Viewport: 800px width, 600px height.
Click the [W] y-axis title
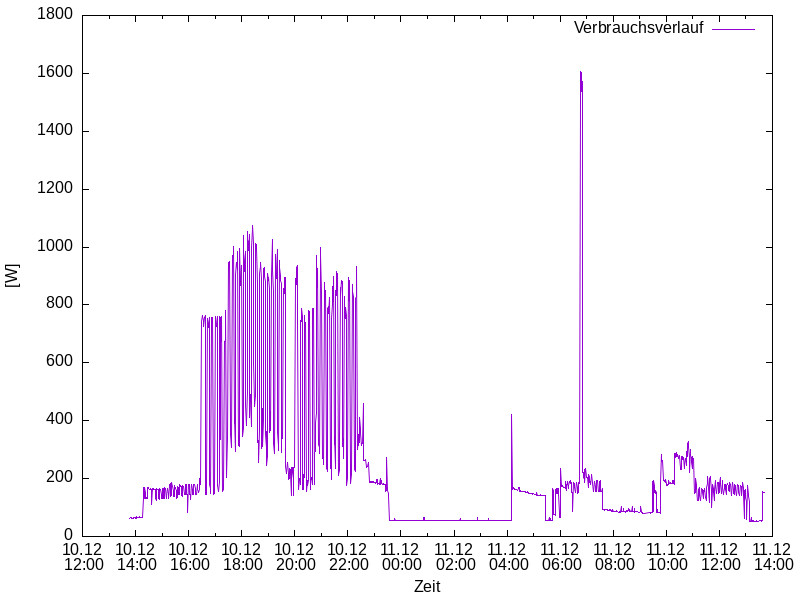coord(13,275)
